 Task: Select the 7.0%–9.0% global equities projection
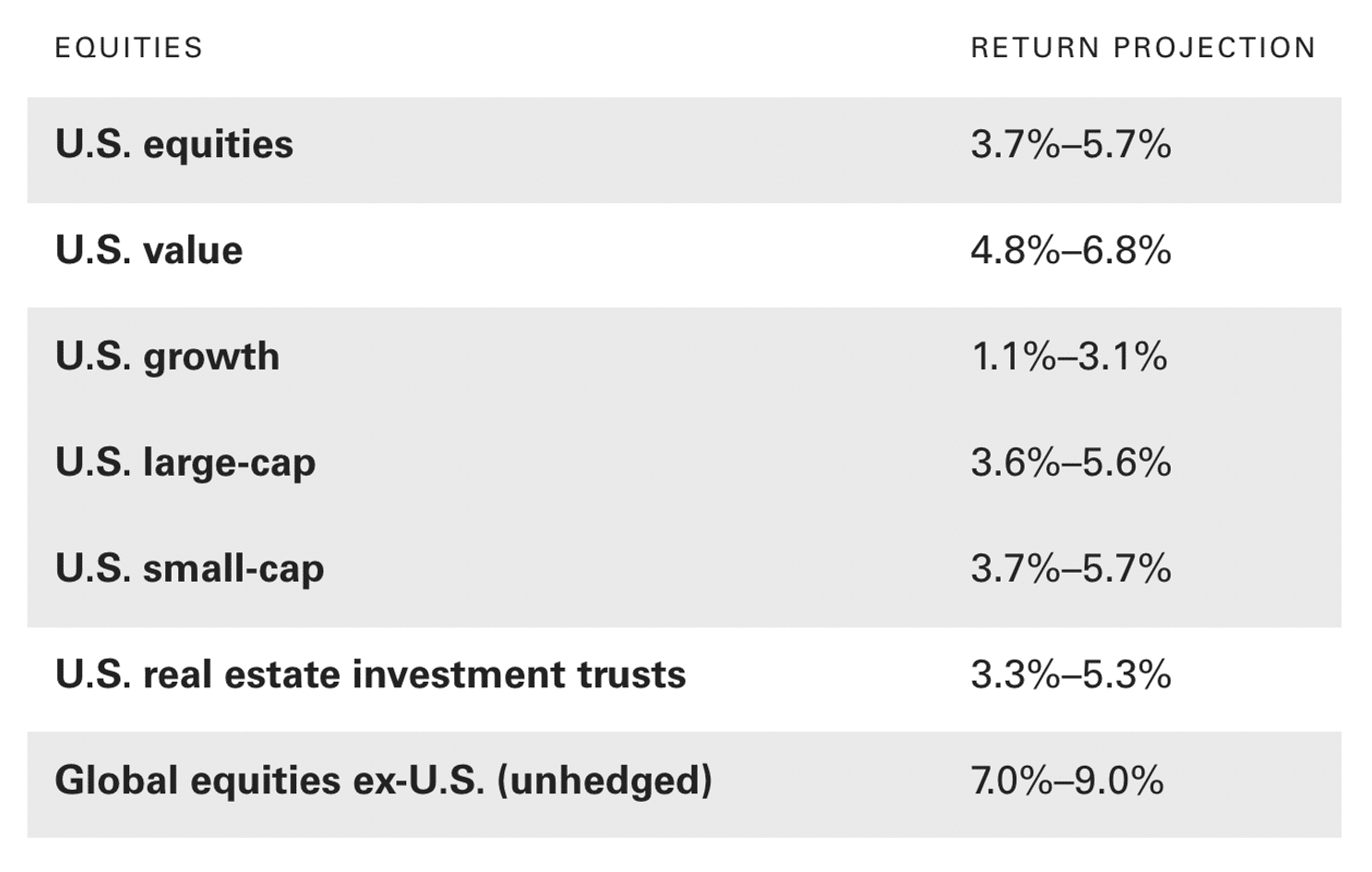(x=1066, y=781)
